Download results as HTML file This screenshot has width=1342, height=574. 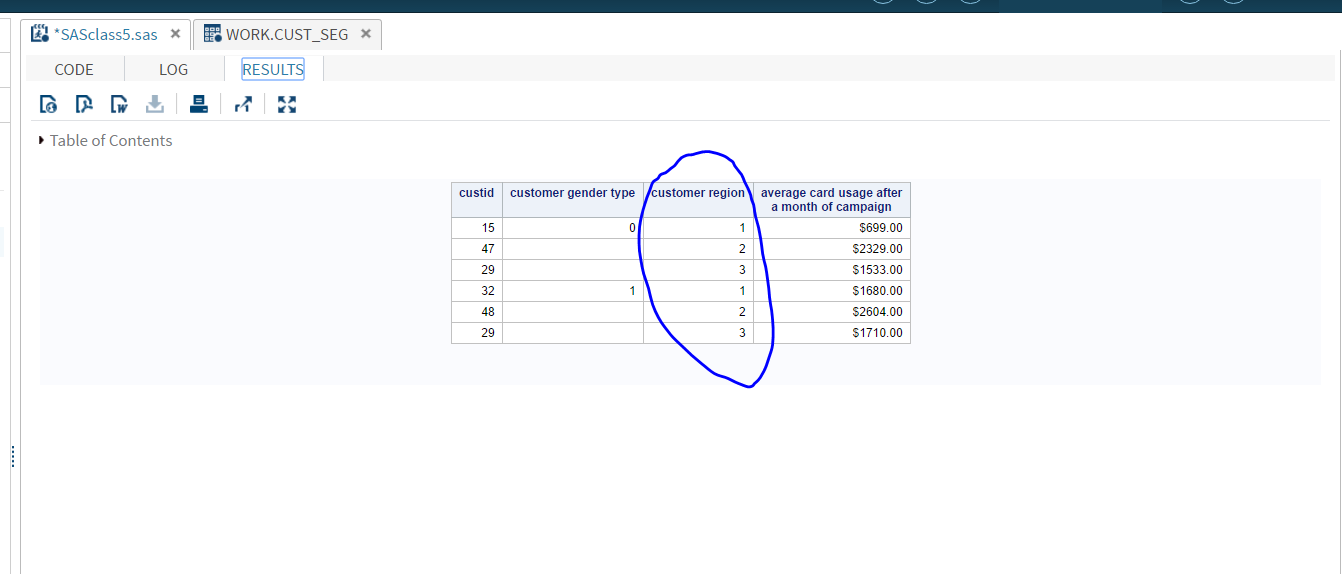48,104
